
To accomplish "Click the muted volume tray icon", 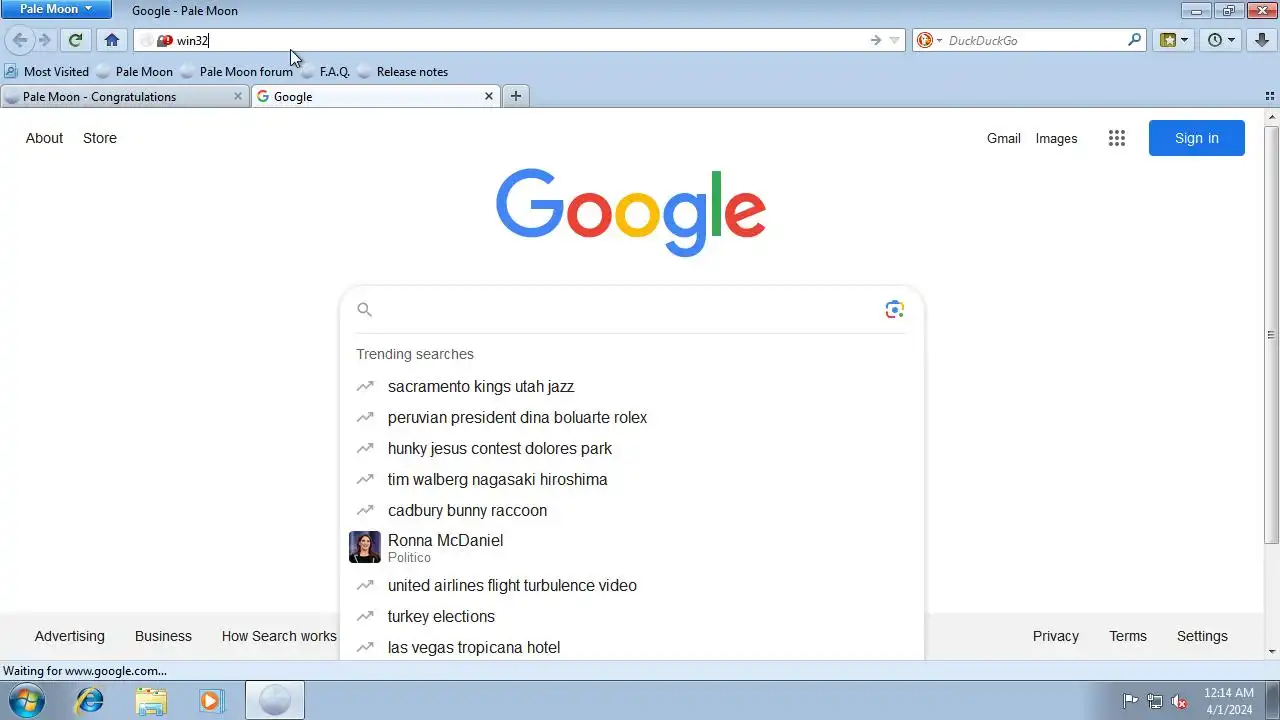I will click(1180, 701).
